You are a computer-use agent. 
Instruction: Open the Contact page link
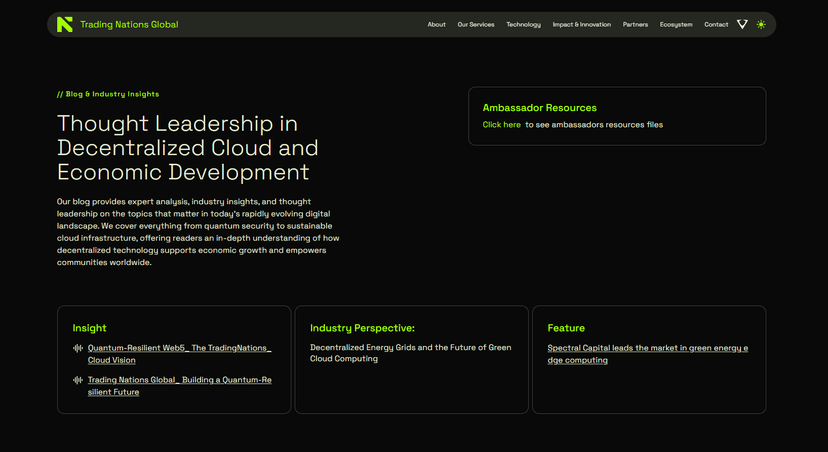pos(716,24)
